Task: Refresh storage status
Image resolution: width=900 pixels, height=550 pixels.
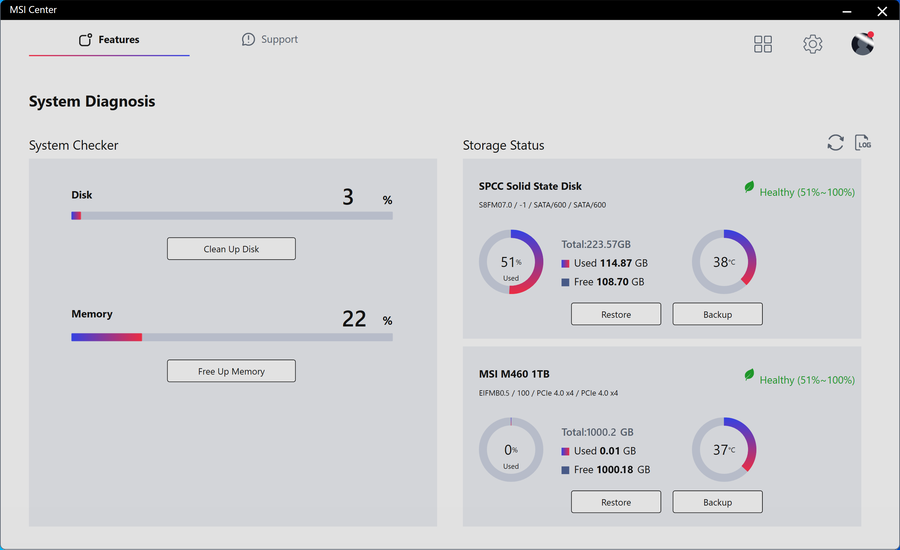Action: tap(835, 142)
